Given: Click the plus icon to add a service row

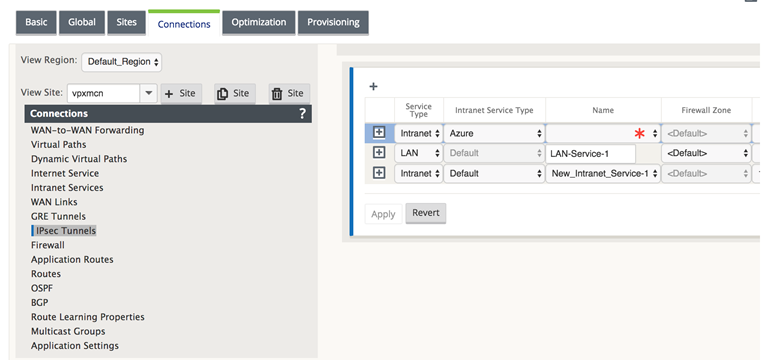Looking at the screenshot, I should [x=373, y=87].
